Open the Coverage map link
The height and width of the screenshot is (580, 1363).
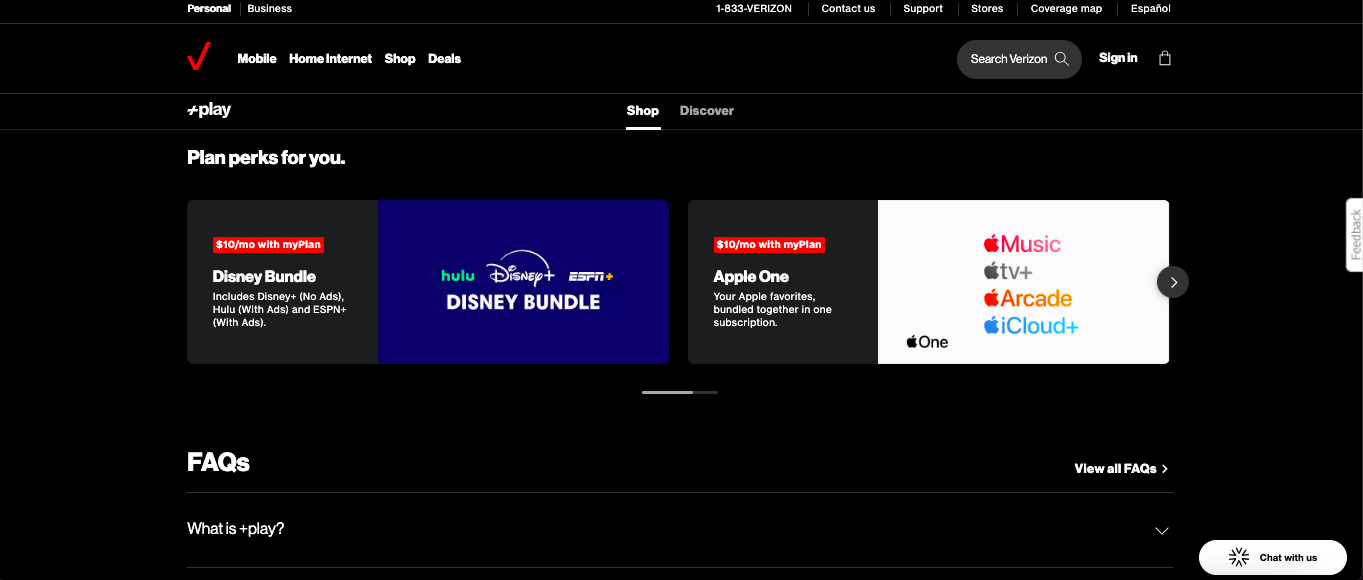(x=1066, y=9)
